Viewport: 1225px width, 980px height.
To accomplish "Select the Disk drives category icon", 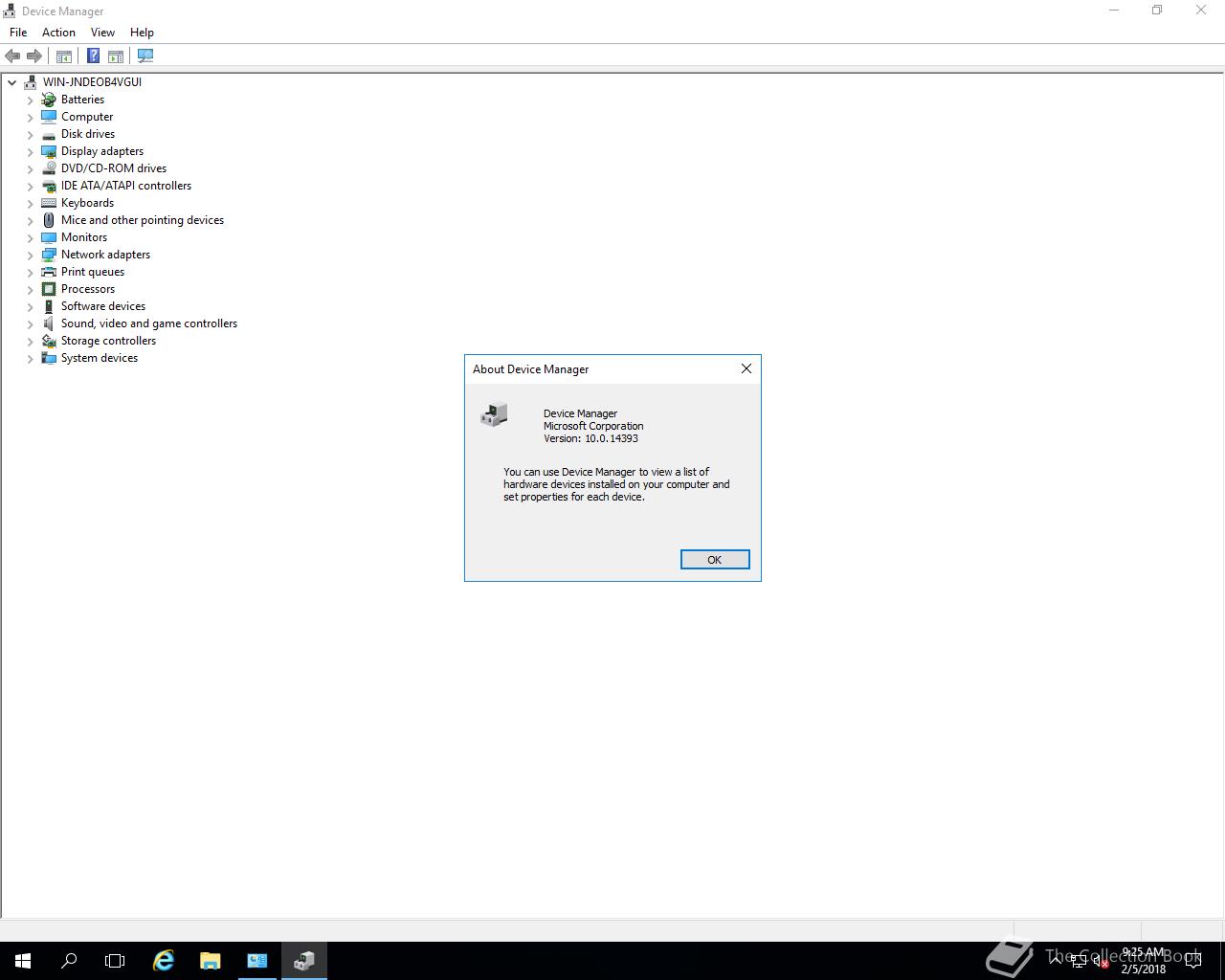I will point(49,134).
